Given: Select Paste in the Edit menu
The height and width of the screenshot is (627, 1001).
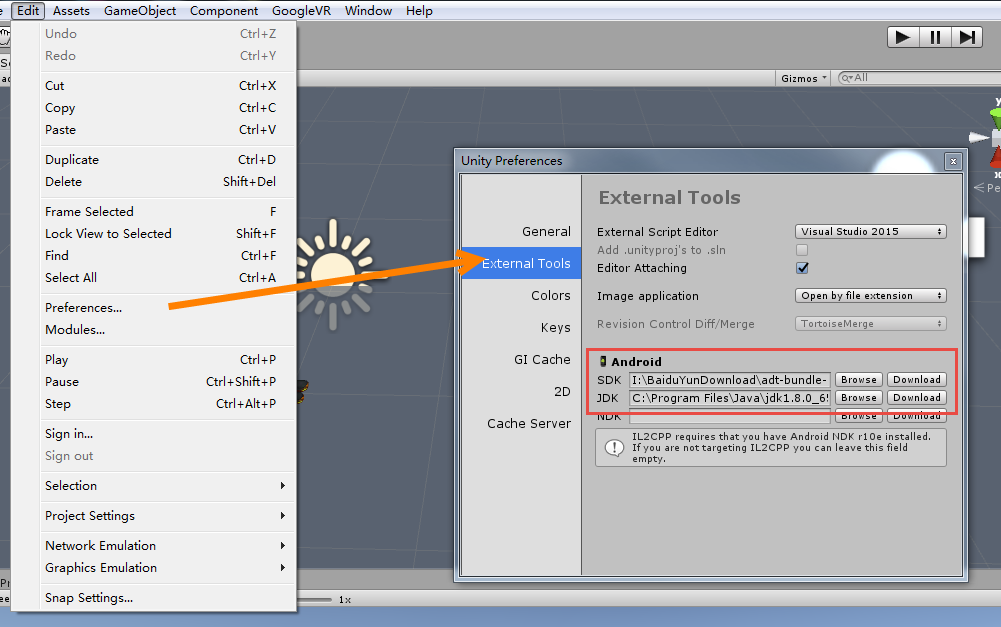Looking at the screenshot, I should (169, 130).
